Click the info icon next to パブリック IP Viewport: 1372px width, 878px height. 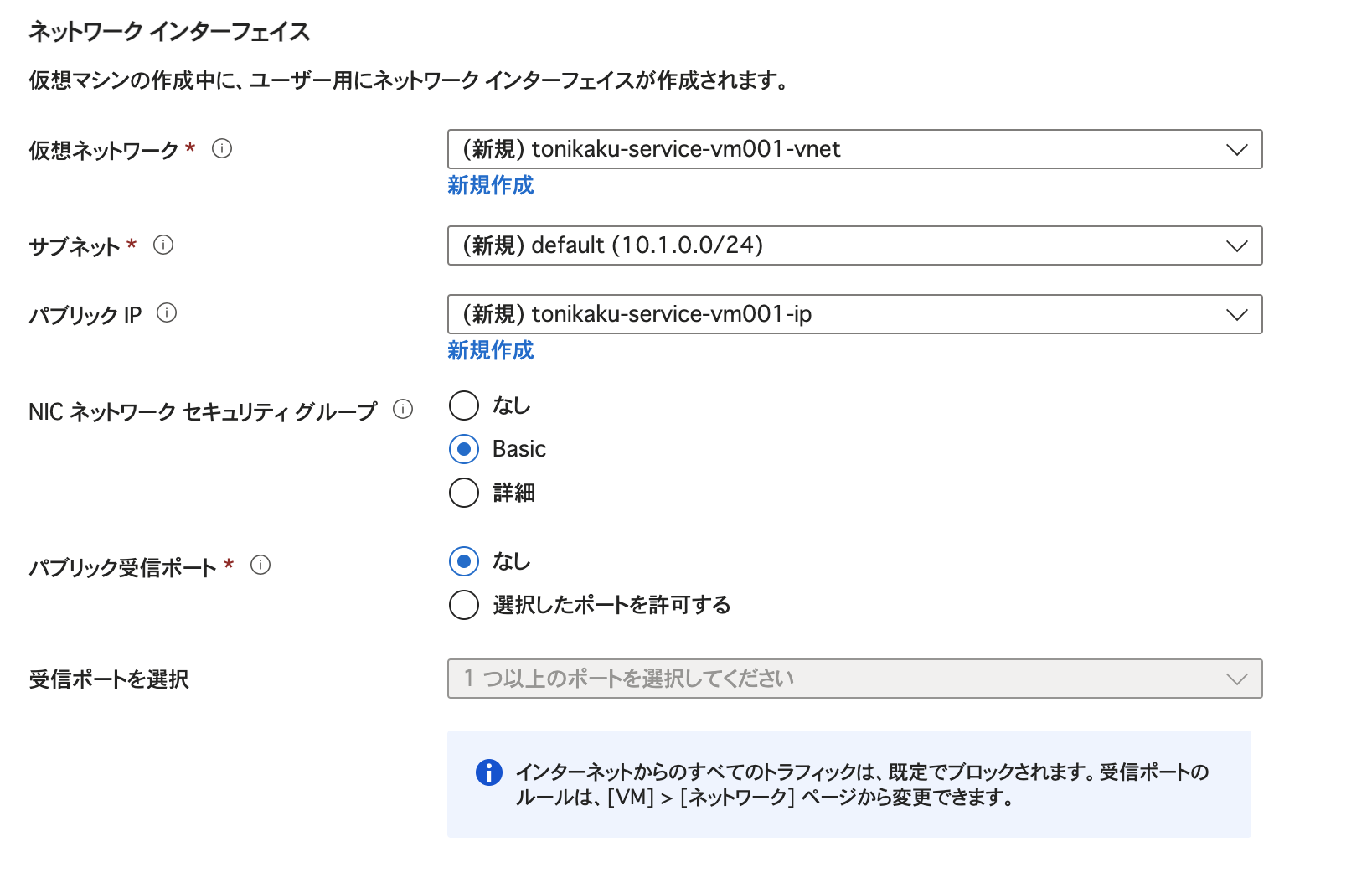pyautogui.click(x=168, y=315)
